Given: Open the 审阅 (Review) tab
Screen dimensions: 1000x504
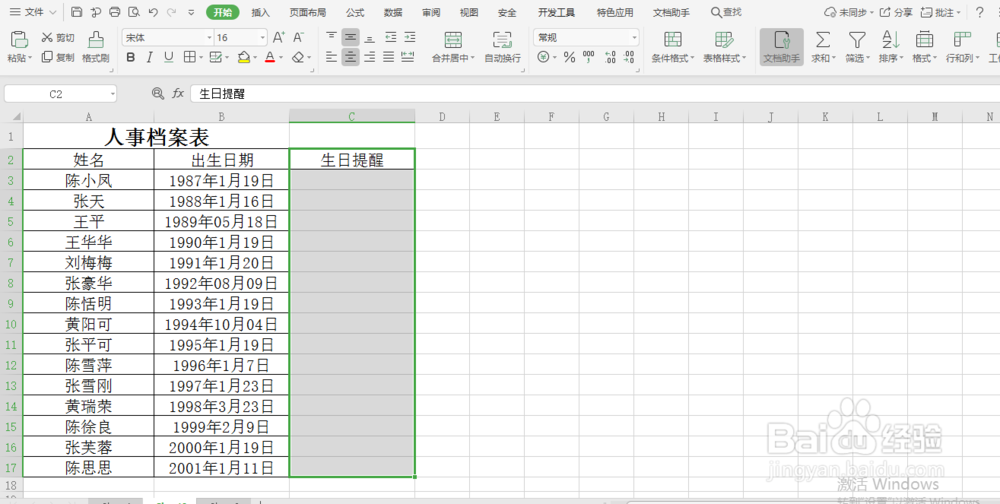Looking at the screenshot, I should (431, 12).
